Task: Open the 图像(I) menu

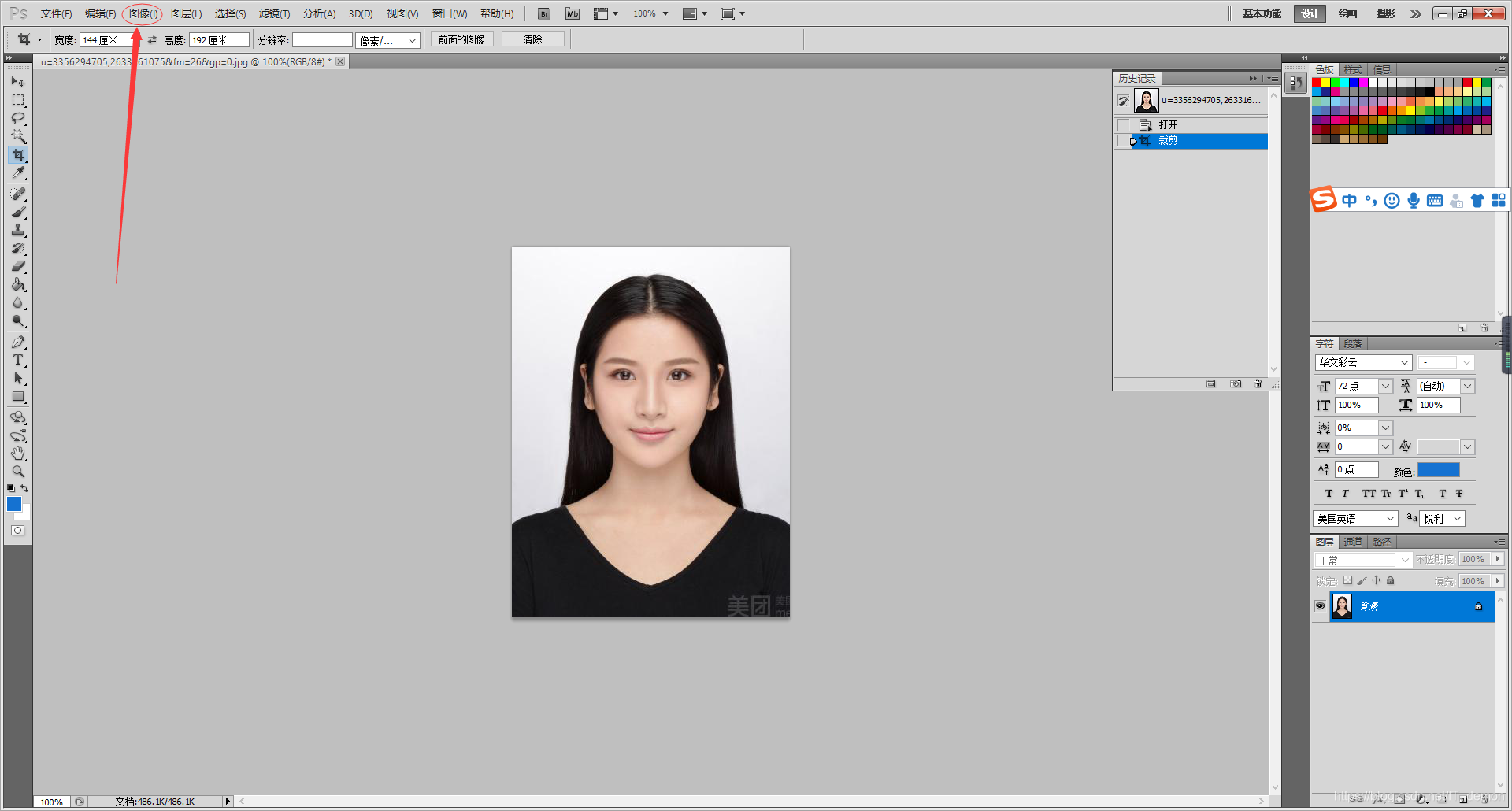Action: (x=143, y=13)
